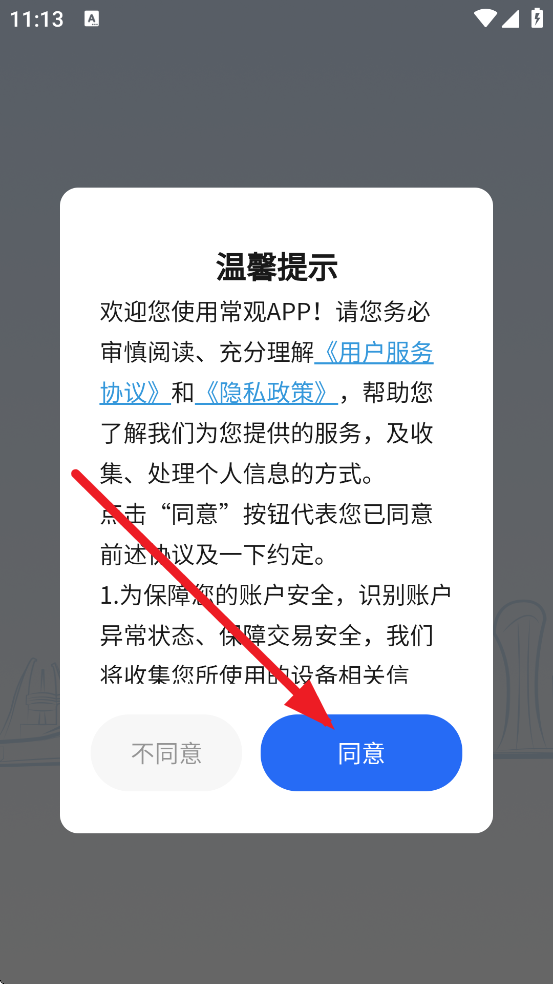Tap the keyboard input 'A' status icon
The image size is (553, 984).
click(92, 19)
